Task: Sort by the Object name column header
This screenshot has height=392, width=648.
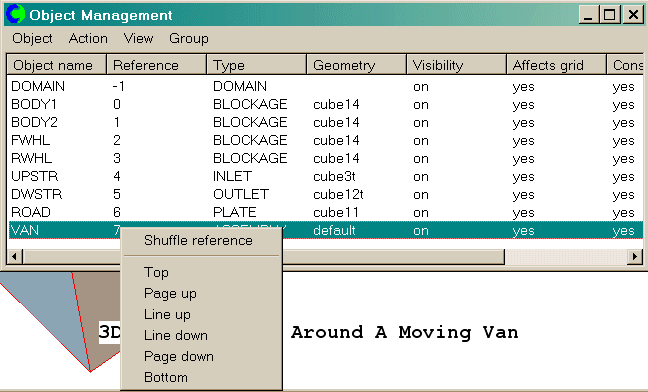Action: [57, 65]
